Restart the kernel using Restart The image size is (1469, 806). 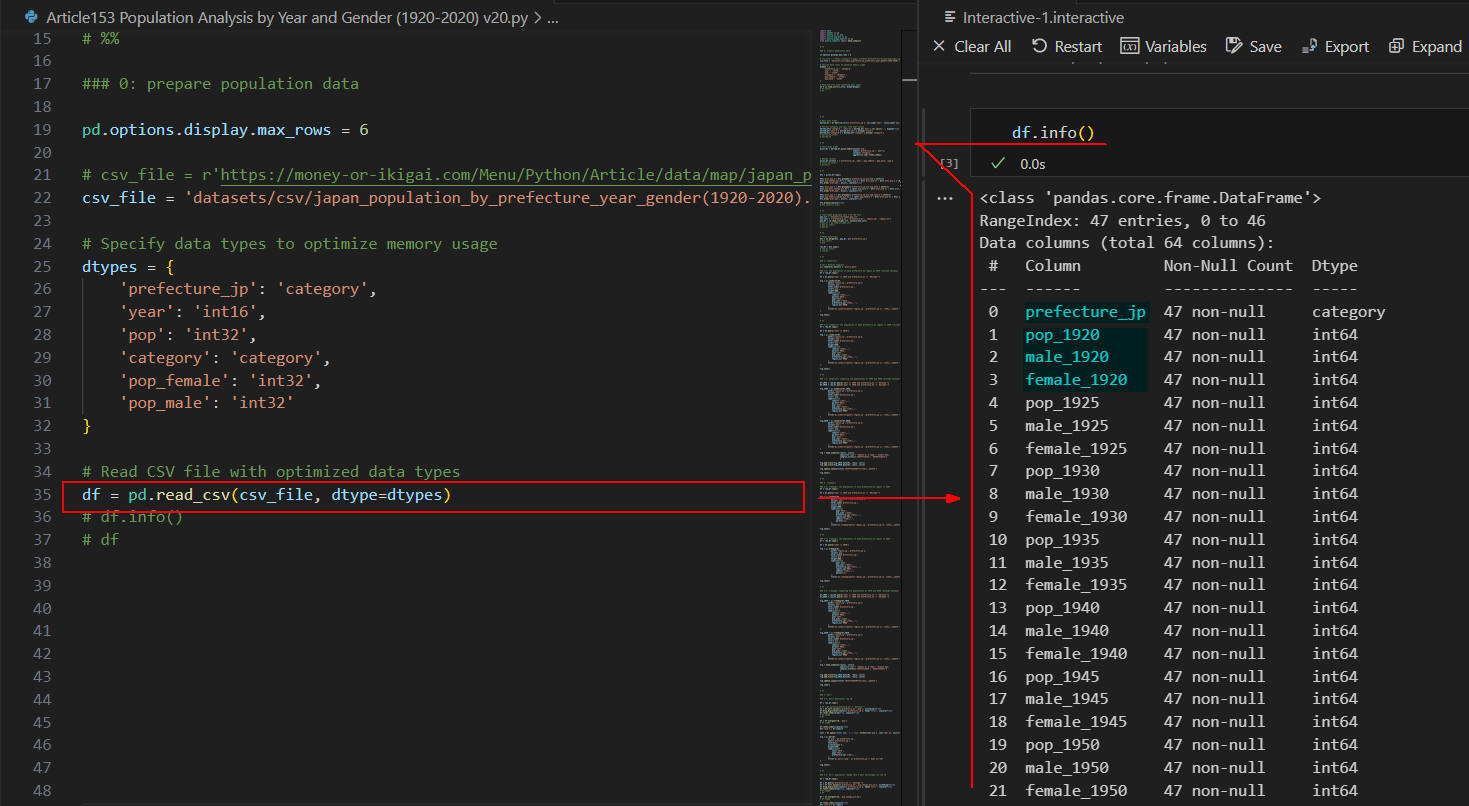(1067, 46)
